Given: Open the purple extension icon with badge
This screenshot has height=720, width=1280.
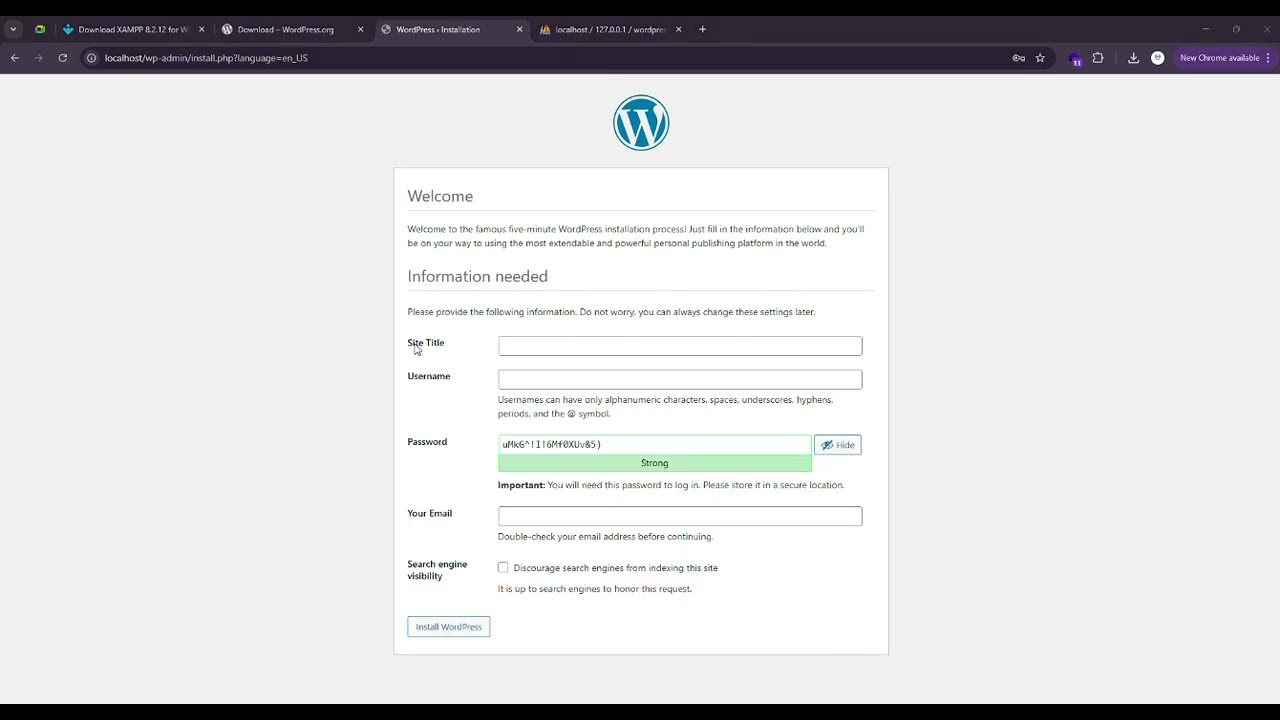Looking at the screenshot, I should tap(1075, 59).
